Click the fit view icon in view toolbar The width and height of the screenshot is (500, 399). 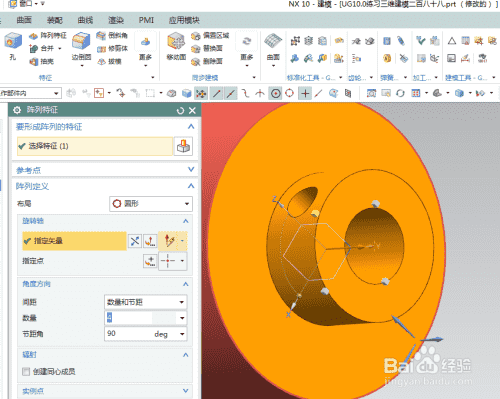point(371,93)
